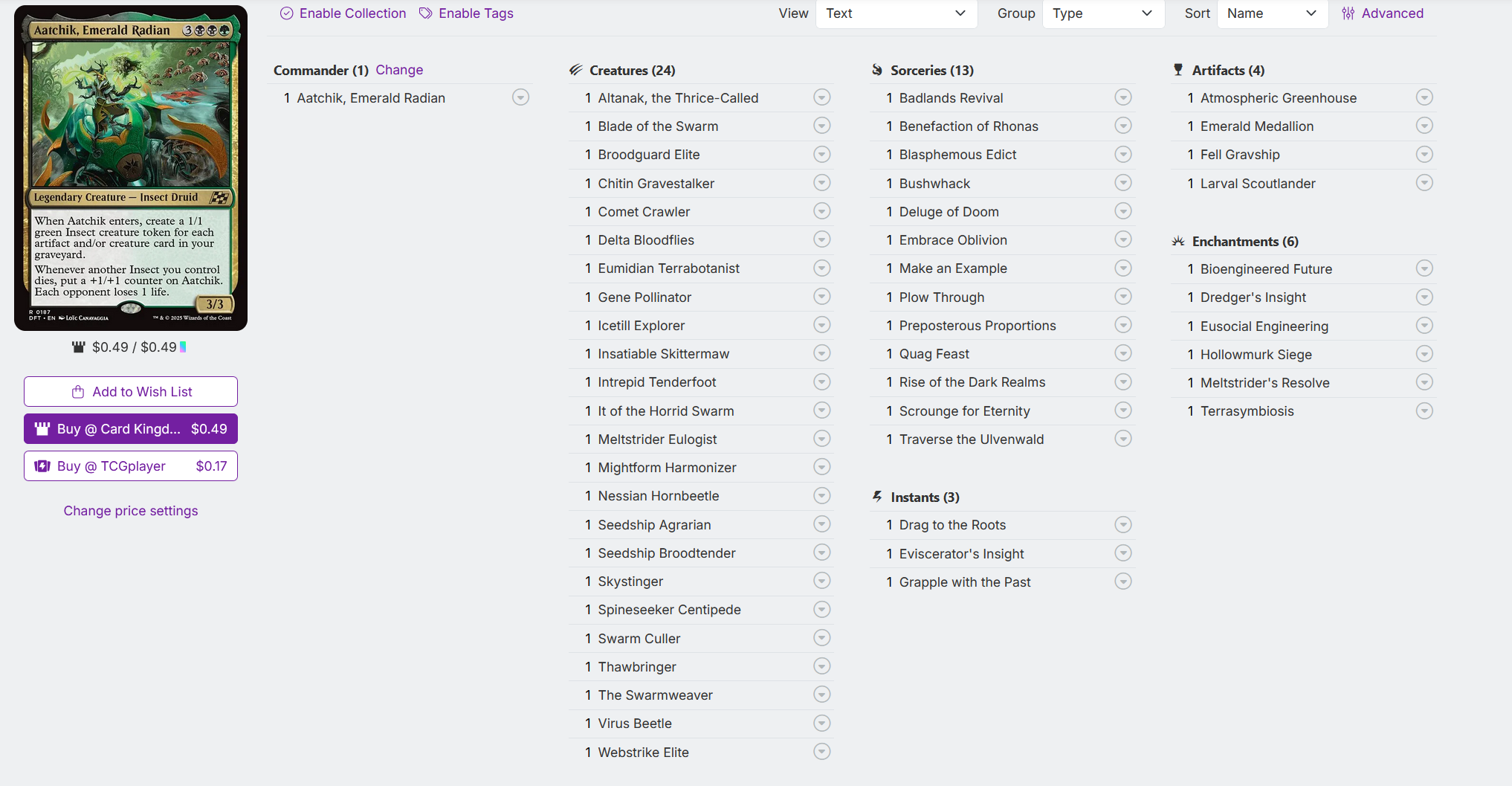This screenshot has width=1512, height=786.
Task: Select Seedship Broodtender card name
Action: (667, 553)
